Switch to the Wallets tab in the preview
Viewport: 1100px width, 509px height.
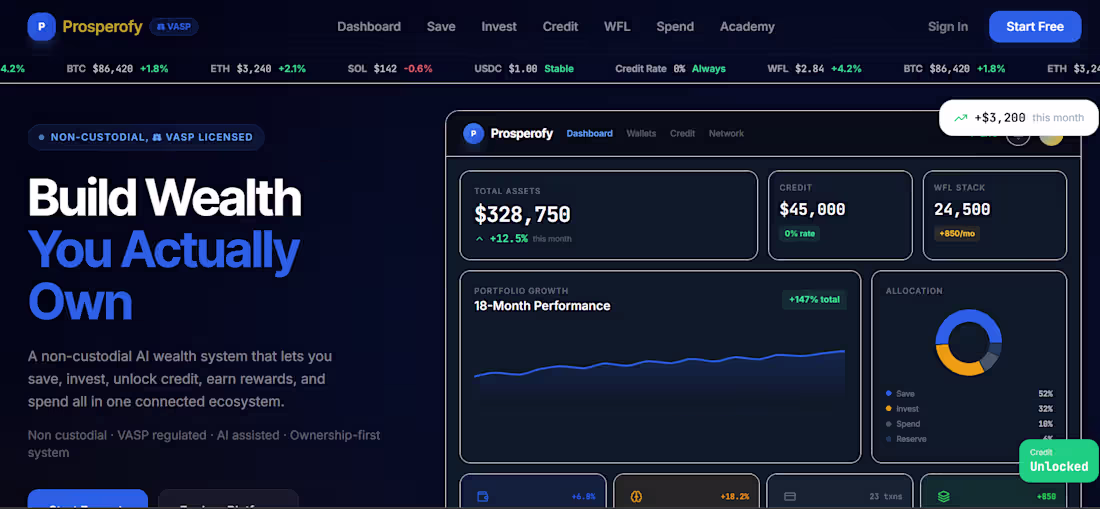click(x=641, y=133)
